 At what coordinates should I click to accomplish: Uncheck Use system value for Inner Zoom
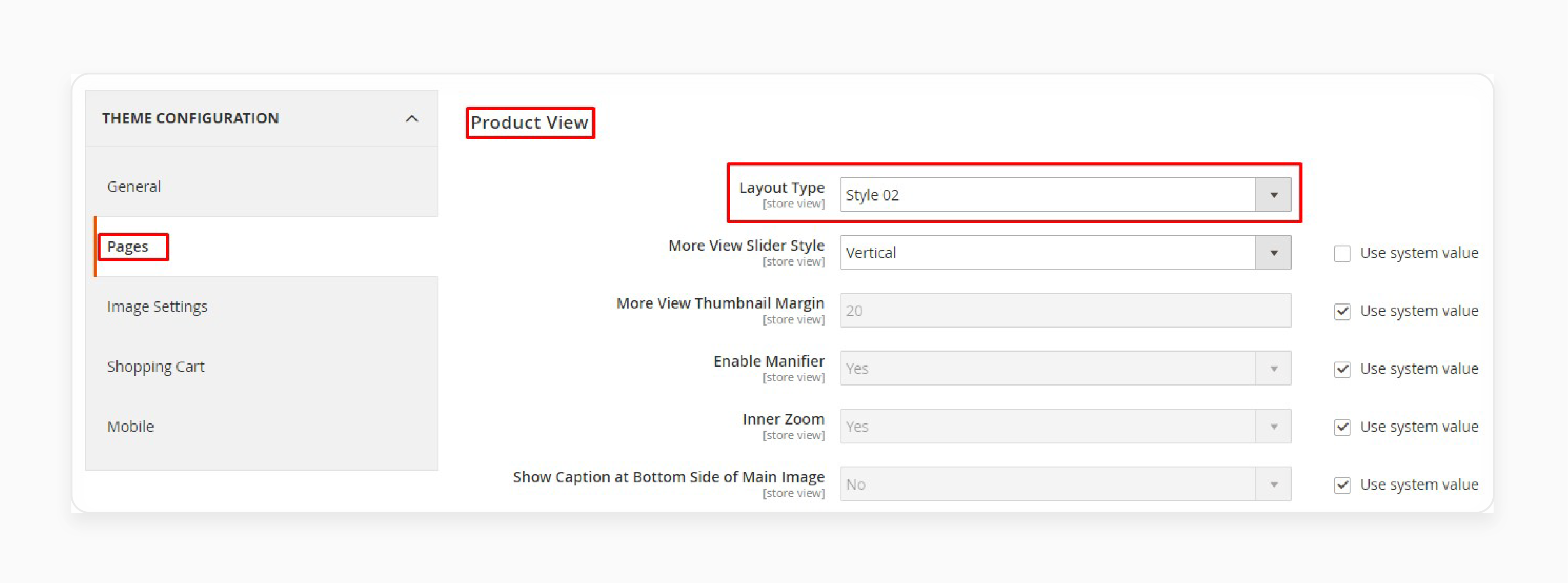pyautogui.click(x=1342, y=427)
